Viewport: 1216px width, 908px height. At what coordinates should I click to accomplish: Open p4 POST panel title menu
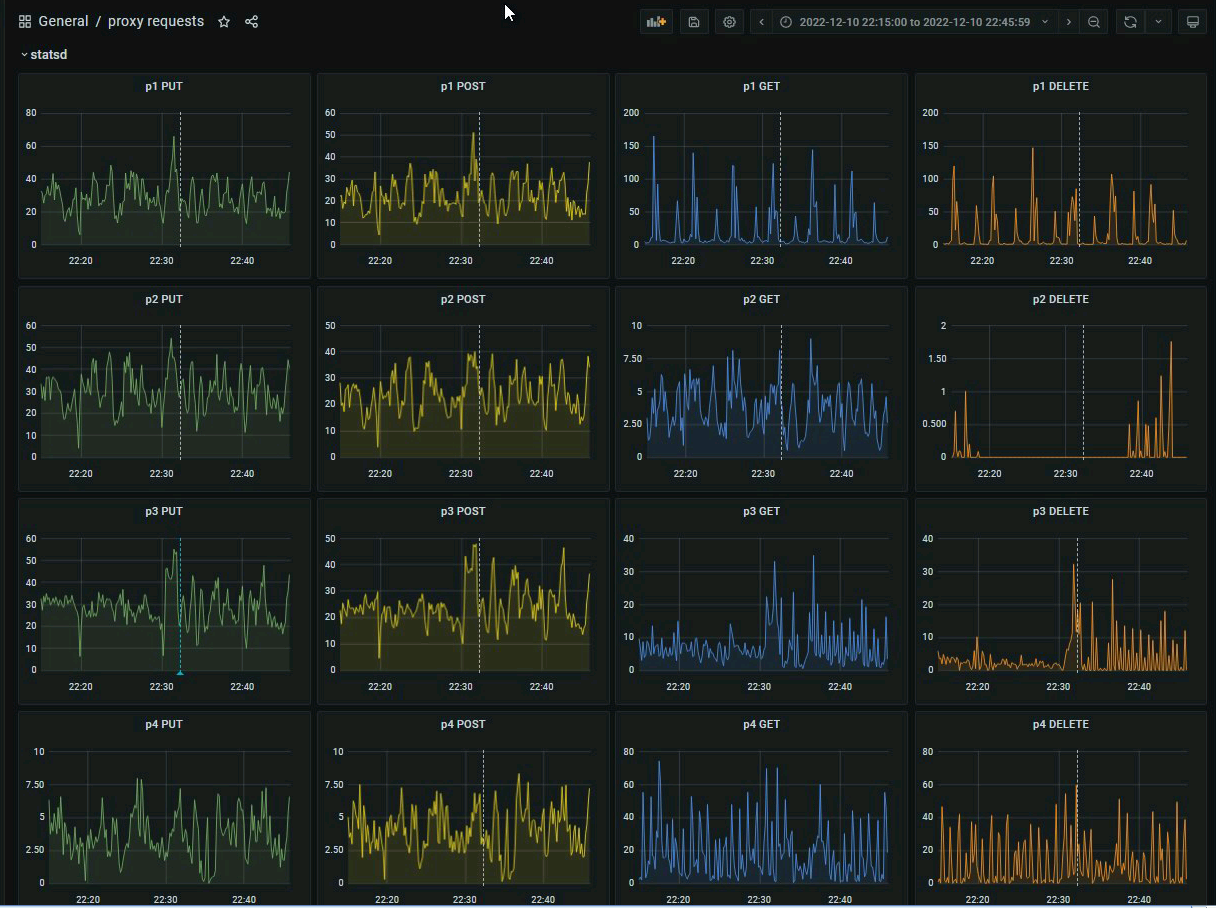pos(463,724)
